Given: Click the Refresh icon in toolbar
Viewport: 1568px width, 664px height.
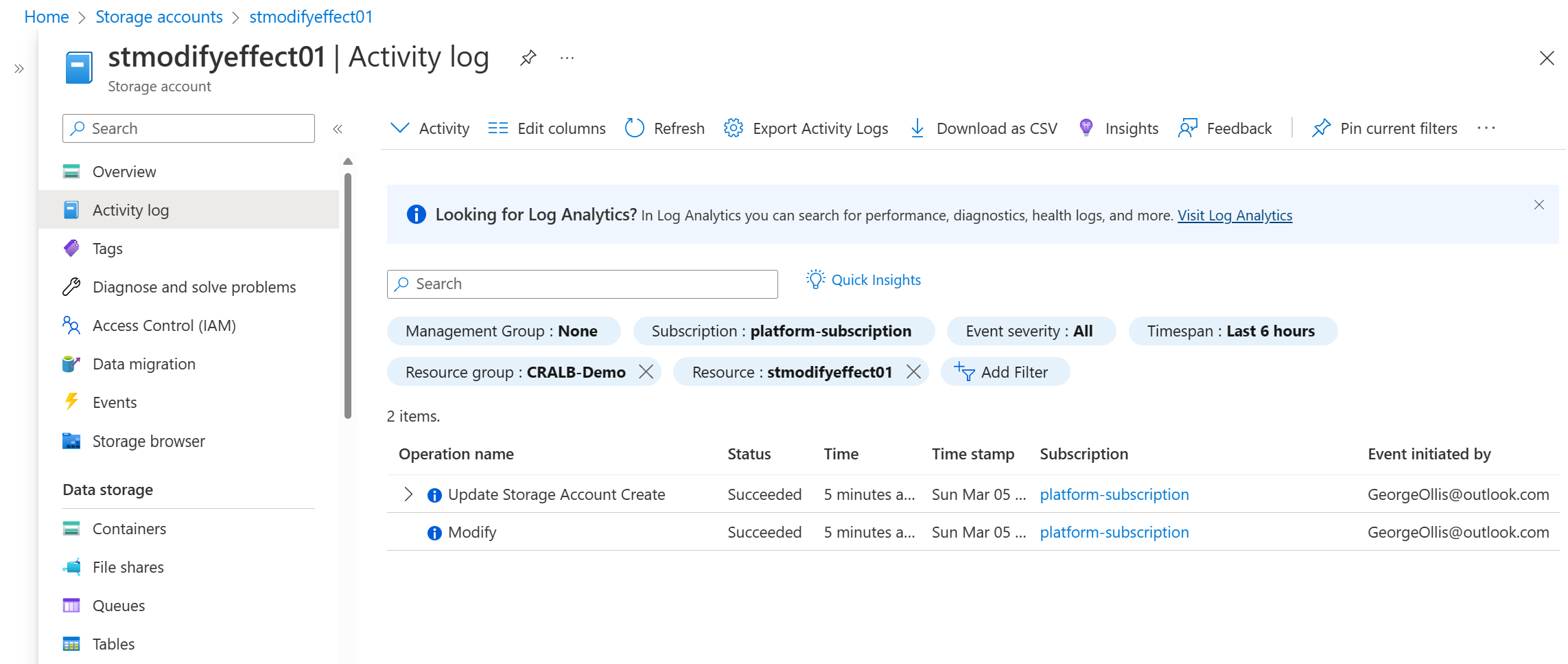Looking at the screenshot, I should point(634,128).
